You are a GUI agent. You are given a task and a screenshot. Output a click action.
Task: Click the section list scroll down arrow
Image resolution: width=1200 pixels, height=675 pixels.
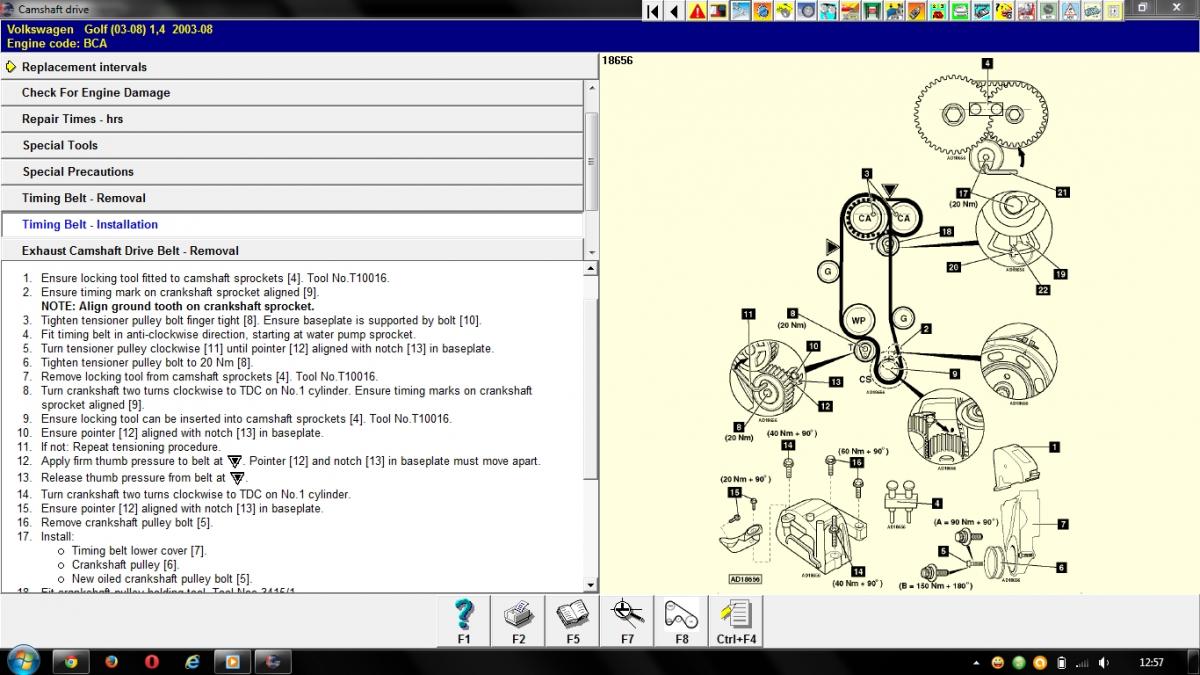point(591,252)
